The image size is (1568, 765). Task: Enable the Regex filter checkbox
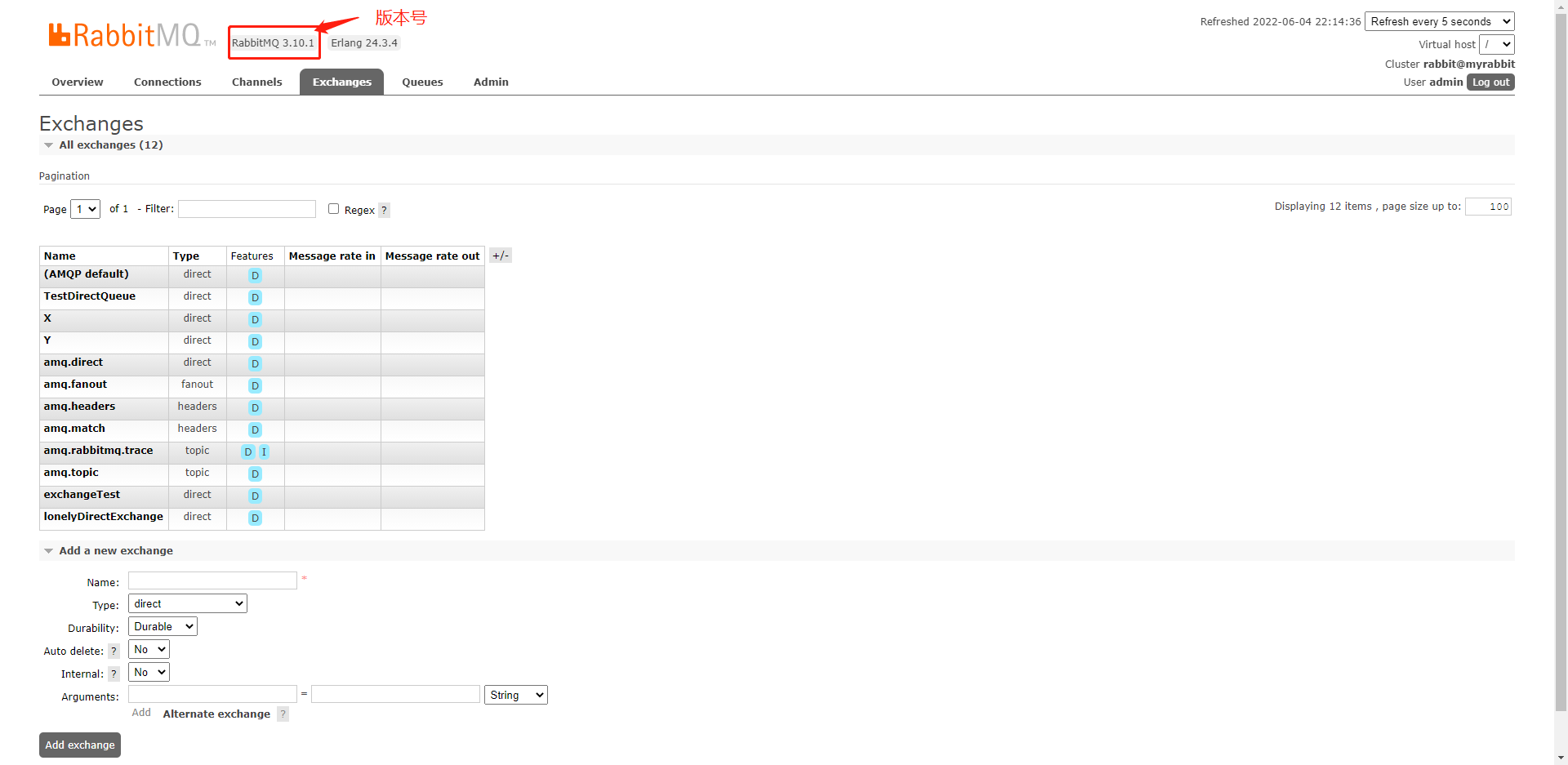point(333,209)
